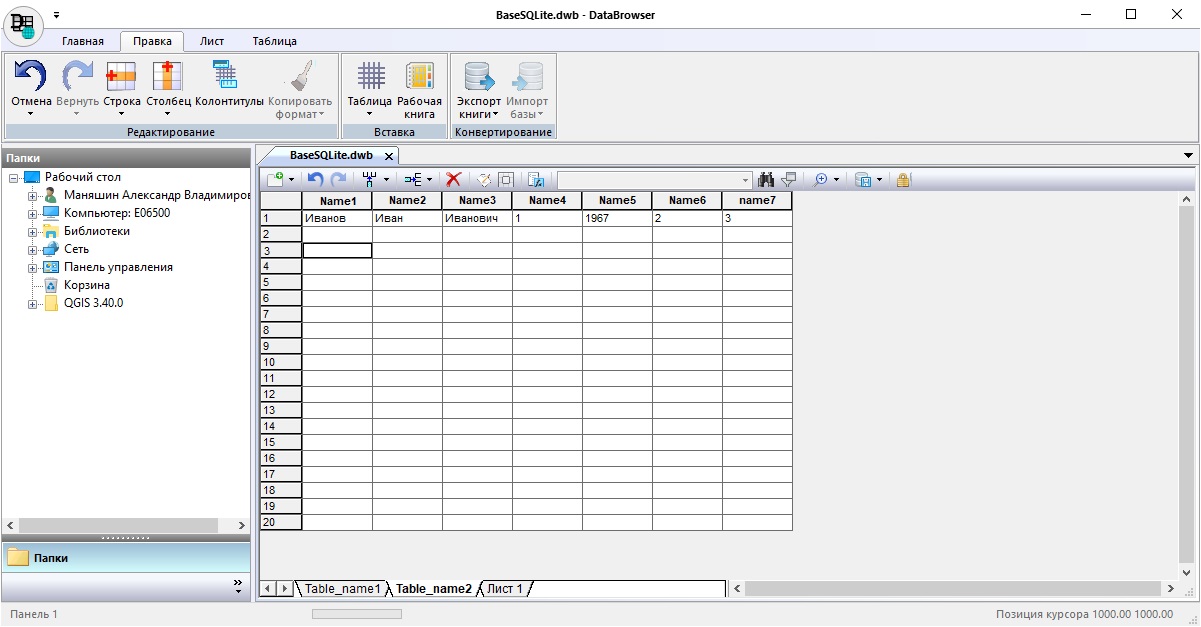The image size is (1201, 627).
Task: Select the cell containing Иванович
Action: [x=476, y=218]
